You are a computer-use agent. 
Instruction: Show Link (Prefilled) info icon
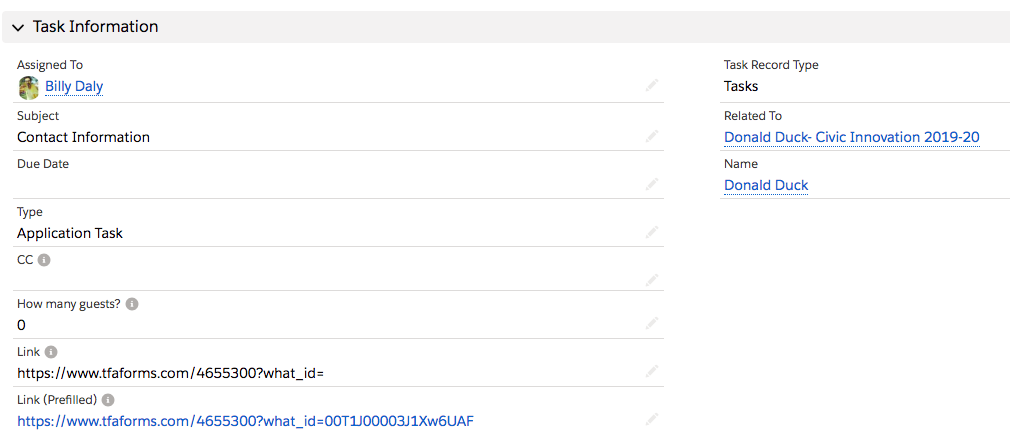108,400
